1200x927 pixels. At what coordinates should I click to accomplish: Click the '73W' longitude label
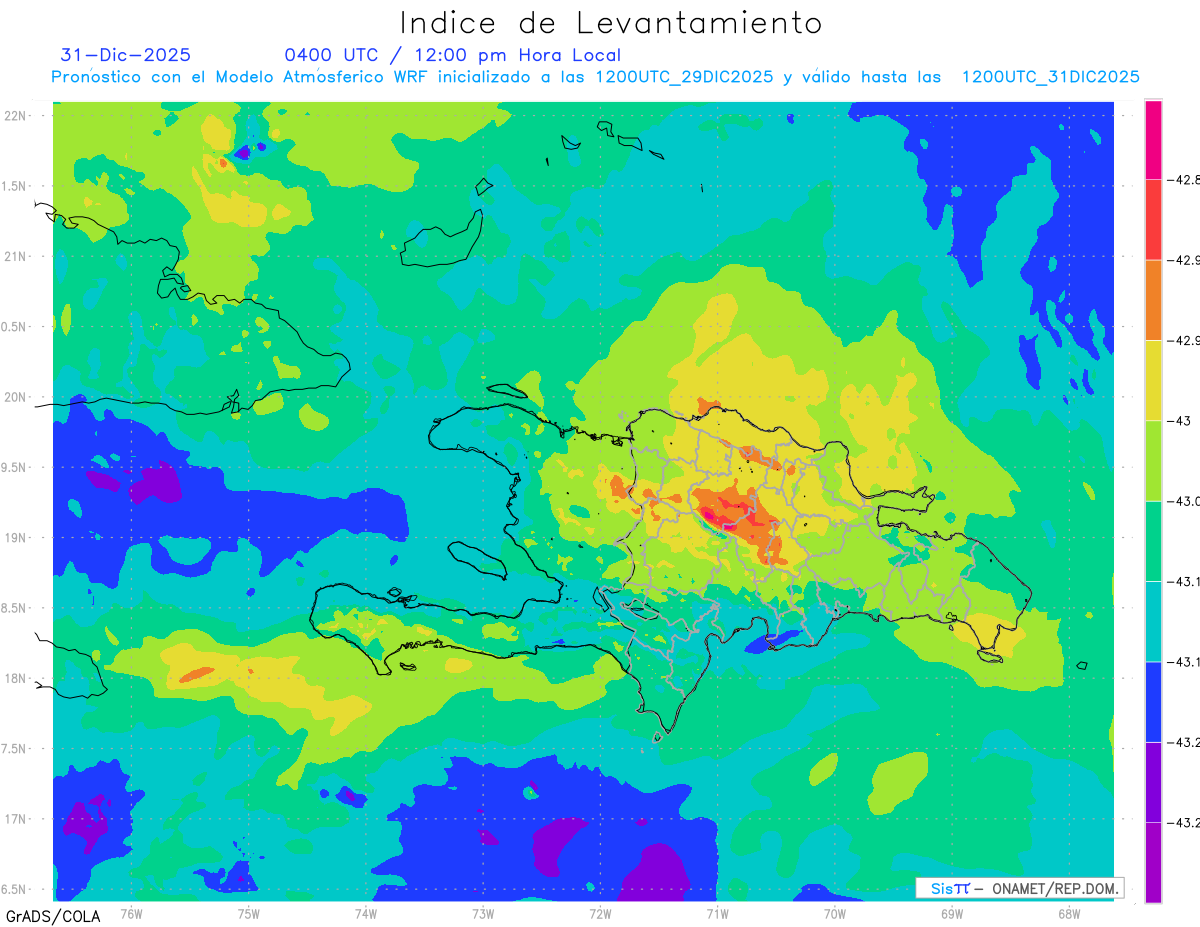coord(483,913)
